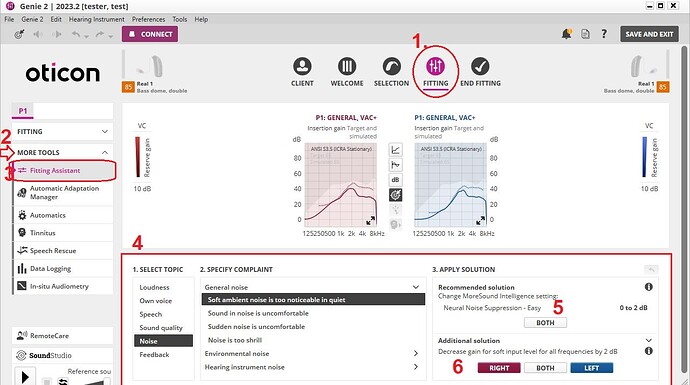Screen dimensions: 690x385
Task: Open the Edit menu
Action: [x=56, y=19]
